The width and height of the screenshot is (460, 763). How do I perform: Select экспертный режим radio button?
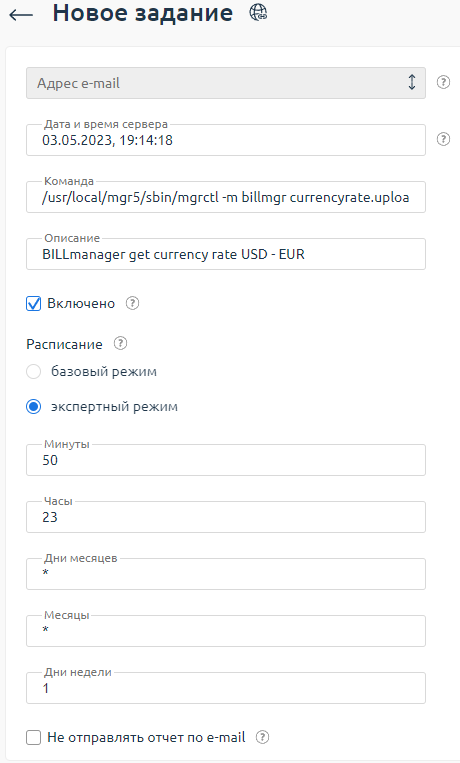click(34, 407)
